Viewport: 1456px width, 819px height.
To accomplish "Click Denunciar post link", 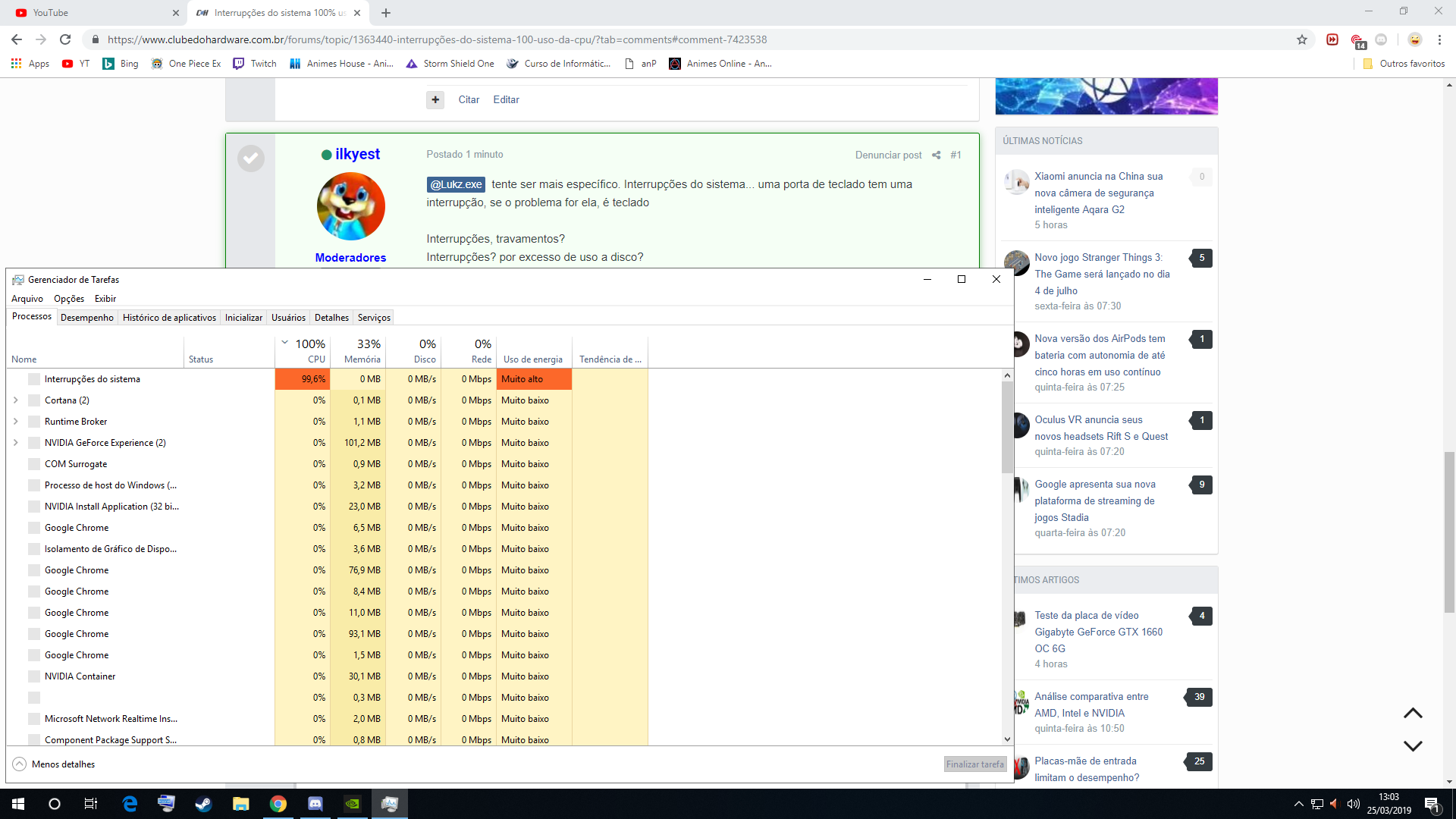I will point(888,155).
